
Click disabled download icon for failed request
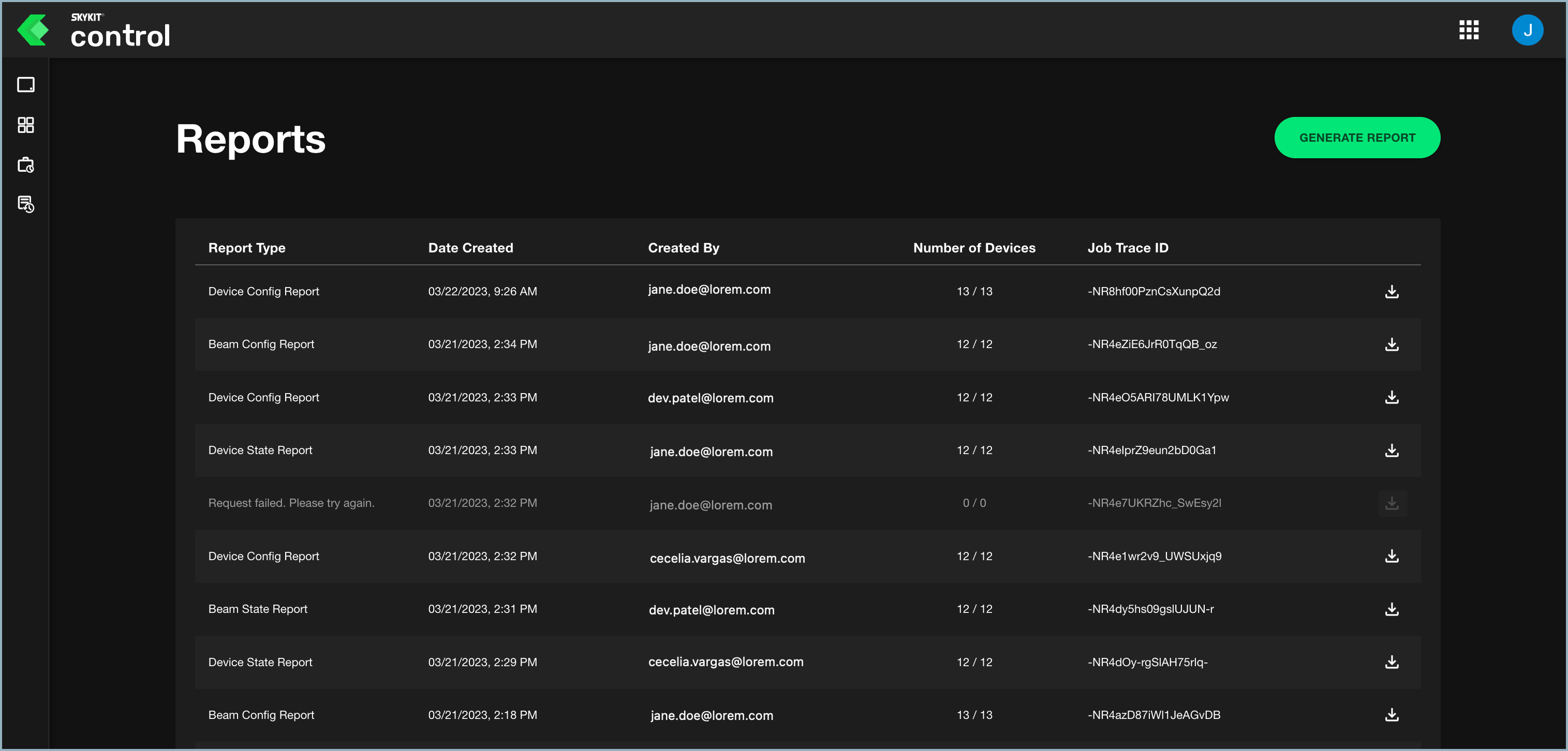pos(1392,503)
